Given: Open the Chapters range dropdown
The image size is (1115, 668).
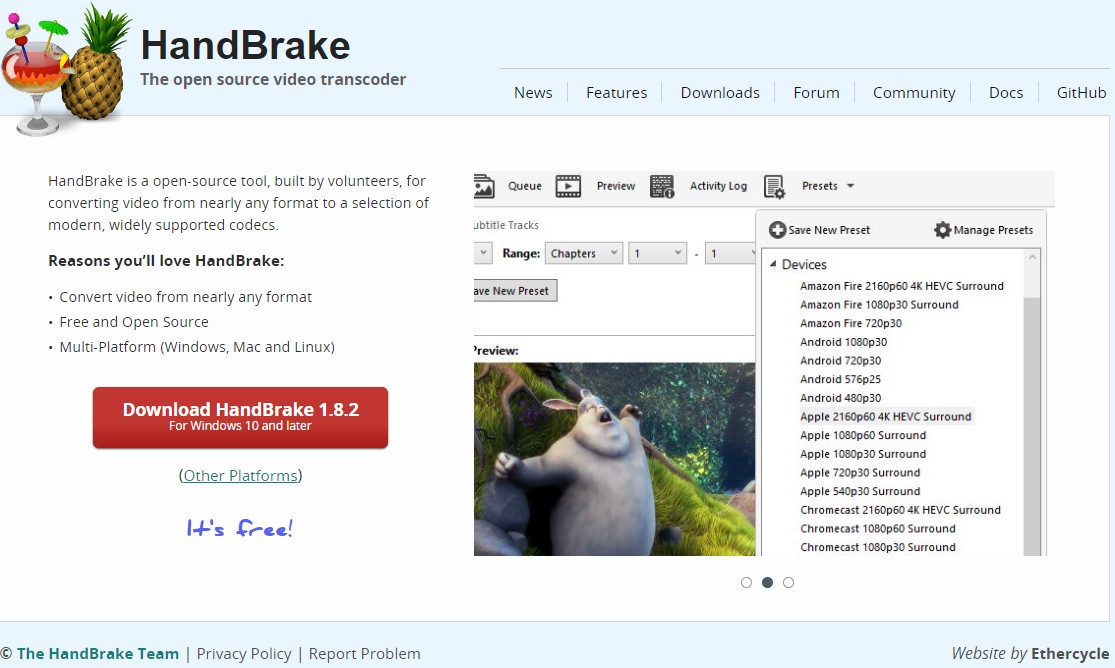Looking at the screenshot, I should [584, 253].
